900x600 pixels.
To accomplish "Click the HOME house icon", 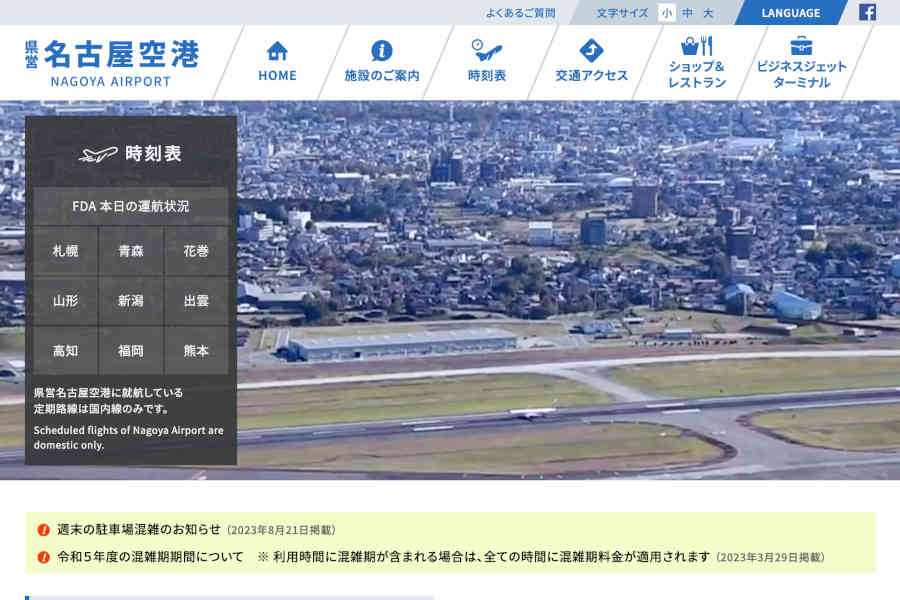I will (x=277, y=50).
